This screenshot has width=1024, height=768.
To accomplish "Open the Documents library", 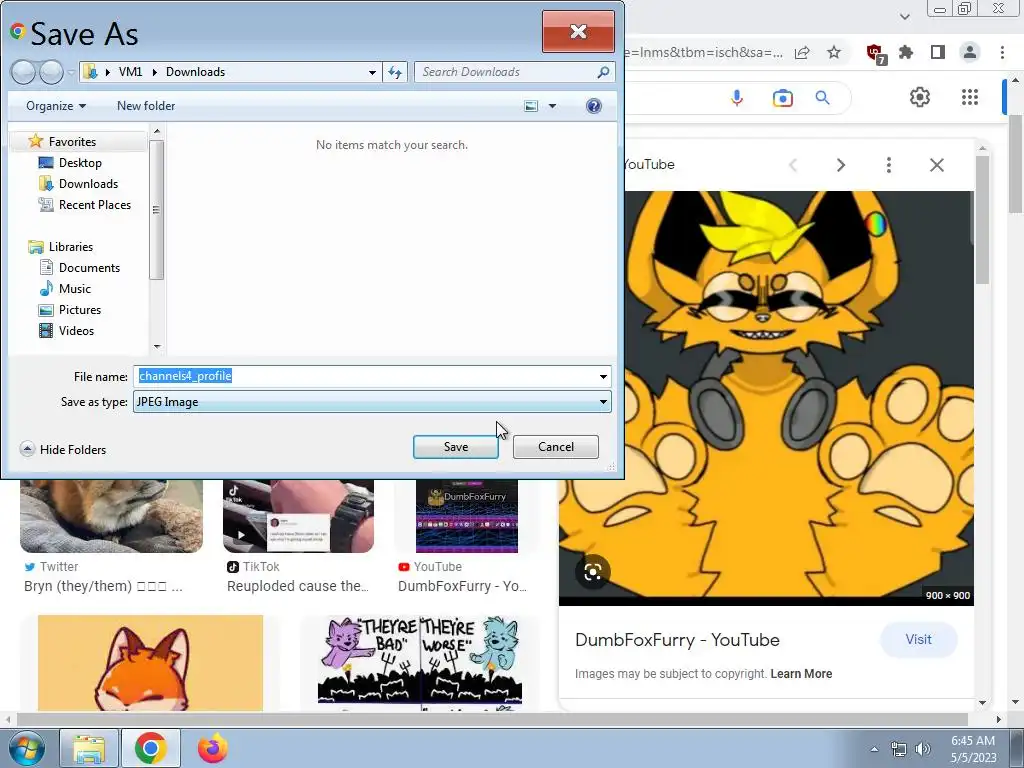I will point(89,268).
